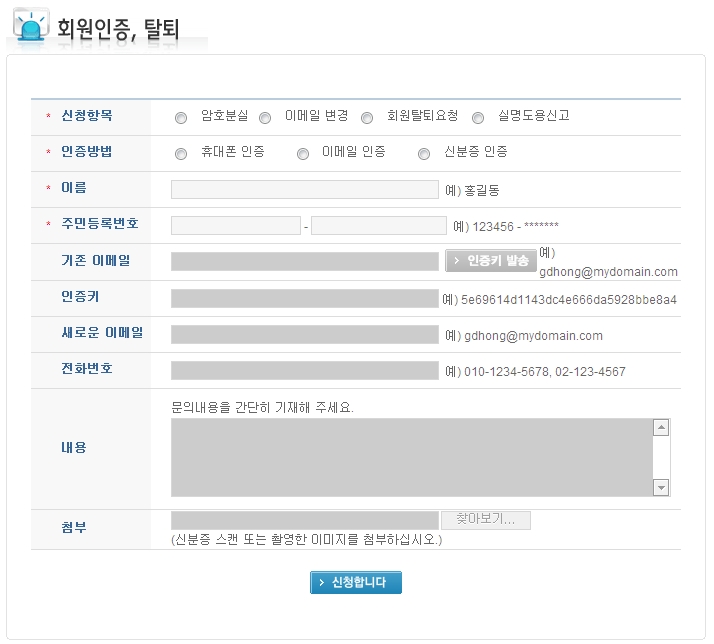Choose the 이메일 변경 radio option
This screenshot has width=714, height=644.
click(265, 118)
